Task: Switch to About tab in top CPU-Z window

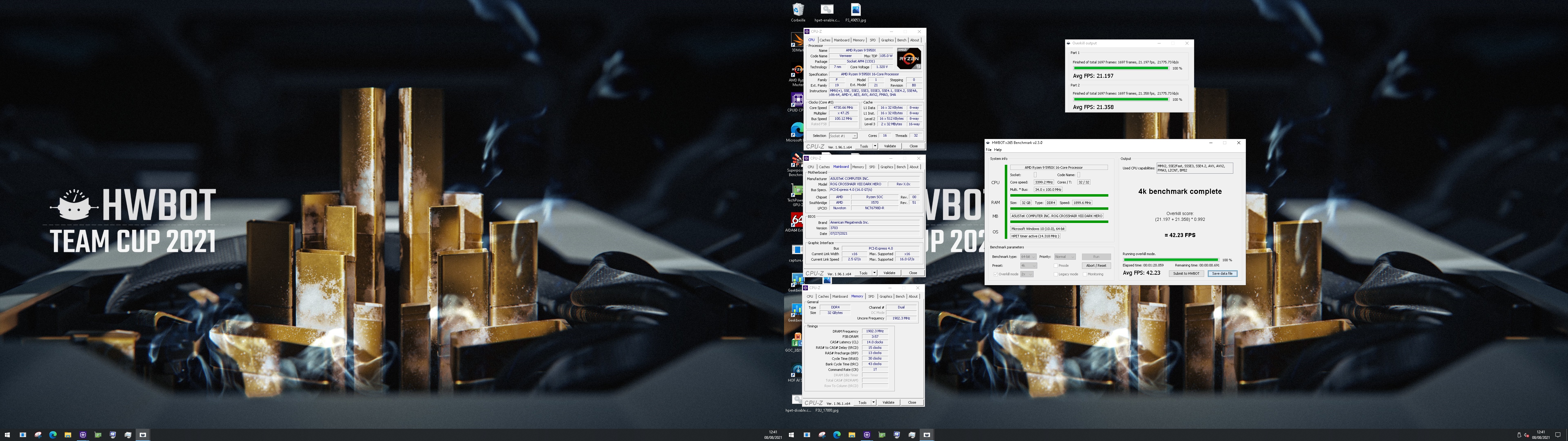Action: tap(915, 40)
